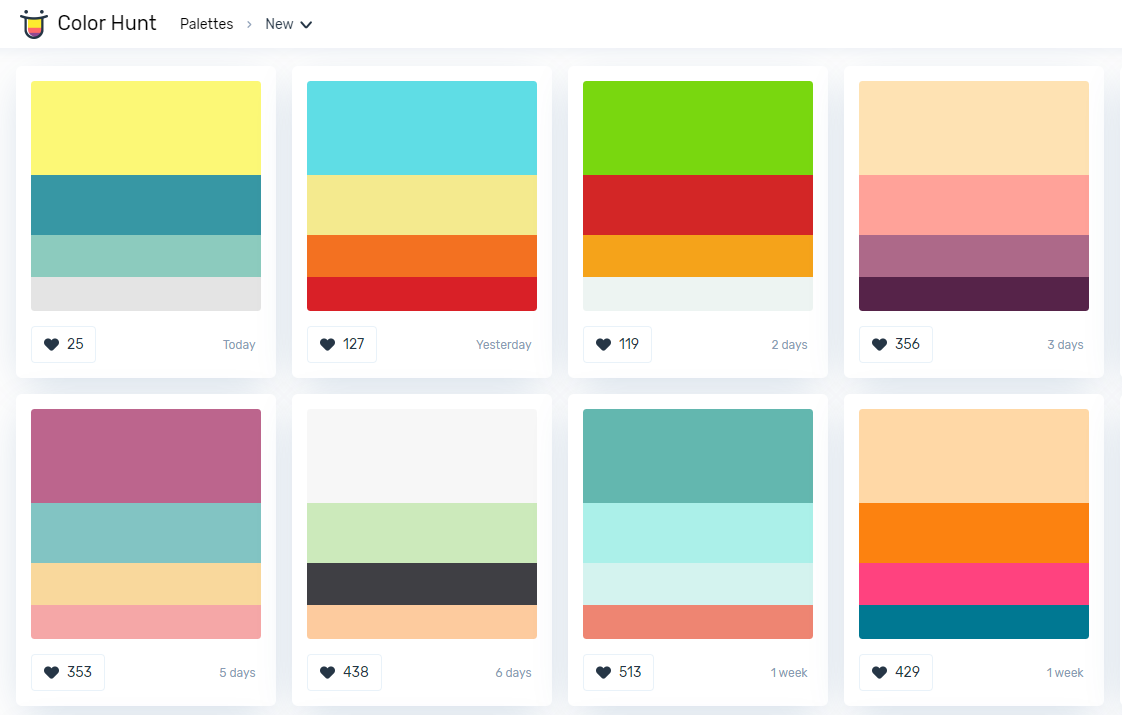Click the Color Hunt site title

(107, 24)
